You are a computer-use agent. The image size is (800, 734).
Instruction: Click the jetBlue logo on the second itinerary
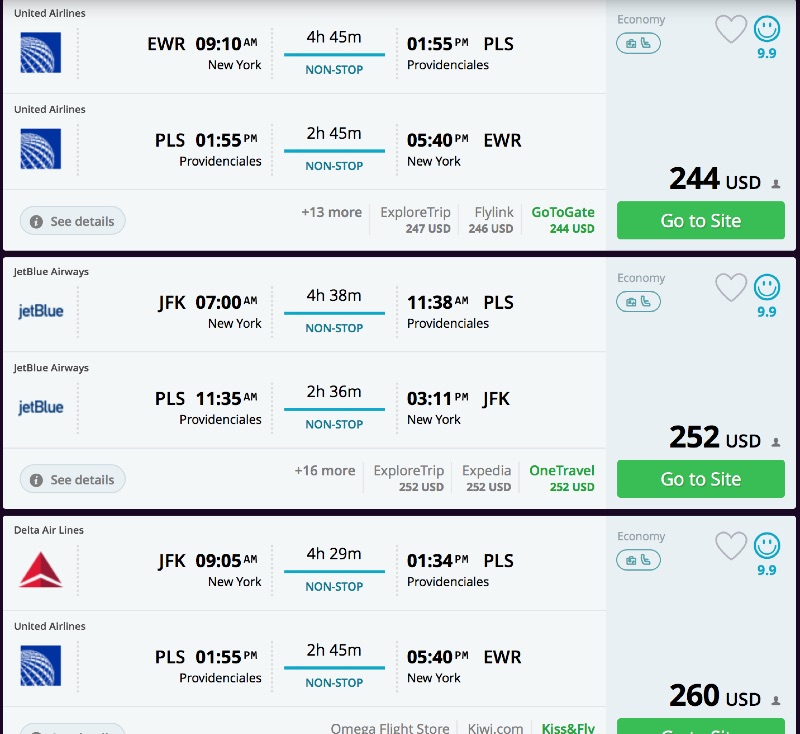[39, 310]
